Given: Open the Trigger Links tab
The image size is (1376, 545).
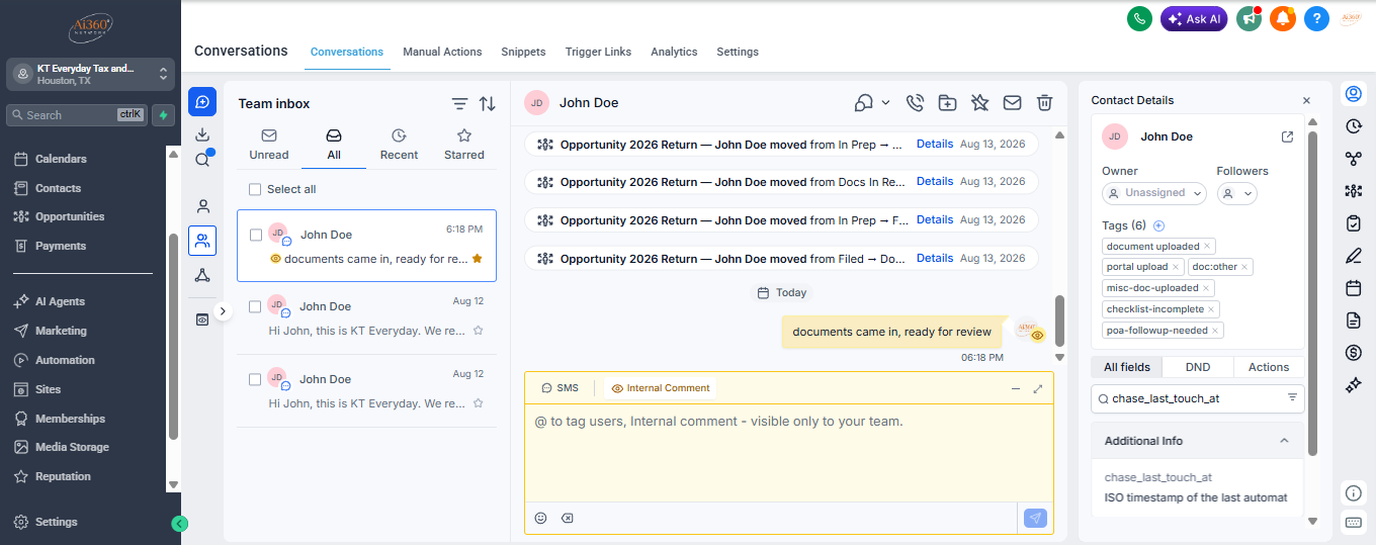Looking at the screenshot, I should [598, 52].
